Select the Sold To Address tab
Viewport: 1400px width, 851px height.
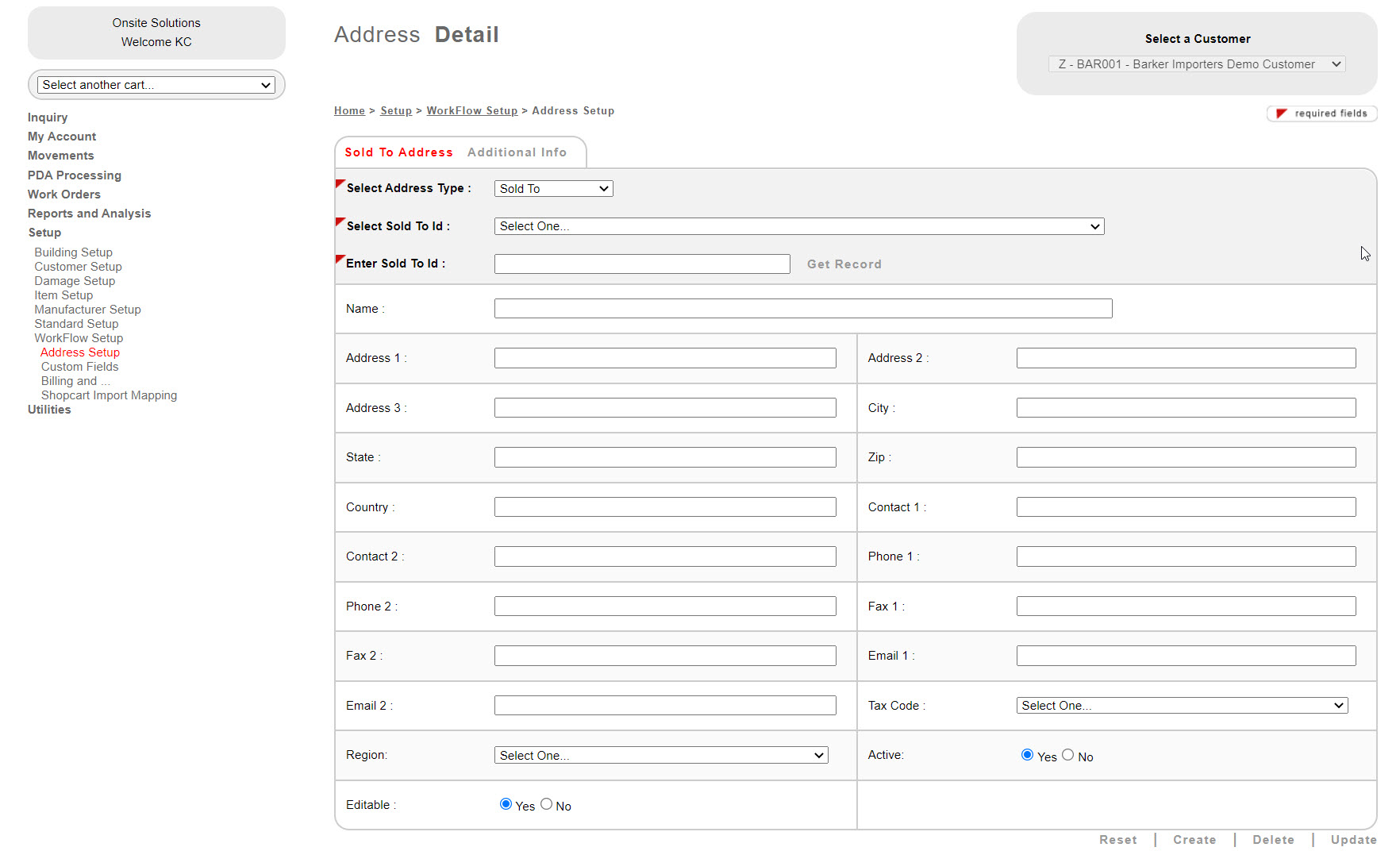[x=398, y=152]
